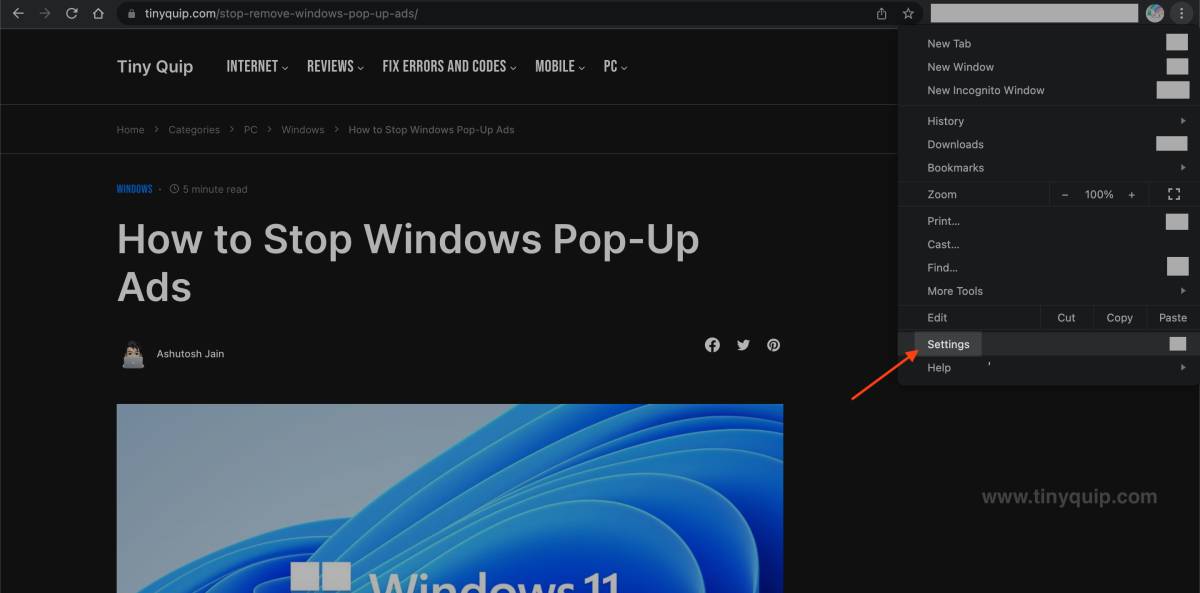Screen dimensions: 1200x593
Task: Open the home page icon
Action: 97,14
